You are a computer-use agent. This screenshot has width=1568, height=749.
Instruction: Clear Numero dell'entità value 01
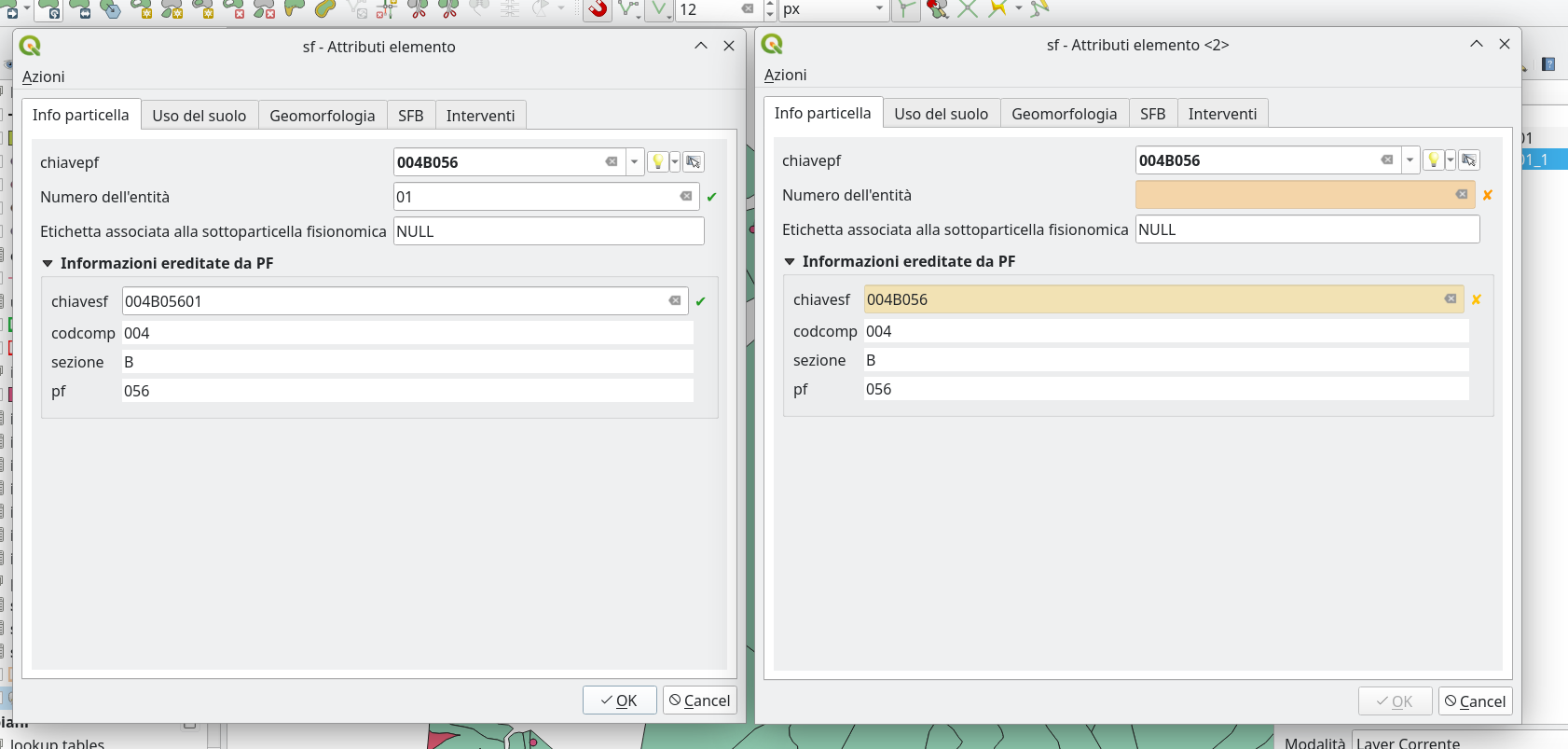pos(686,196)
